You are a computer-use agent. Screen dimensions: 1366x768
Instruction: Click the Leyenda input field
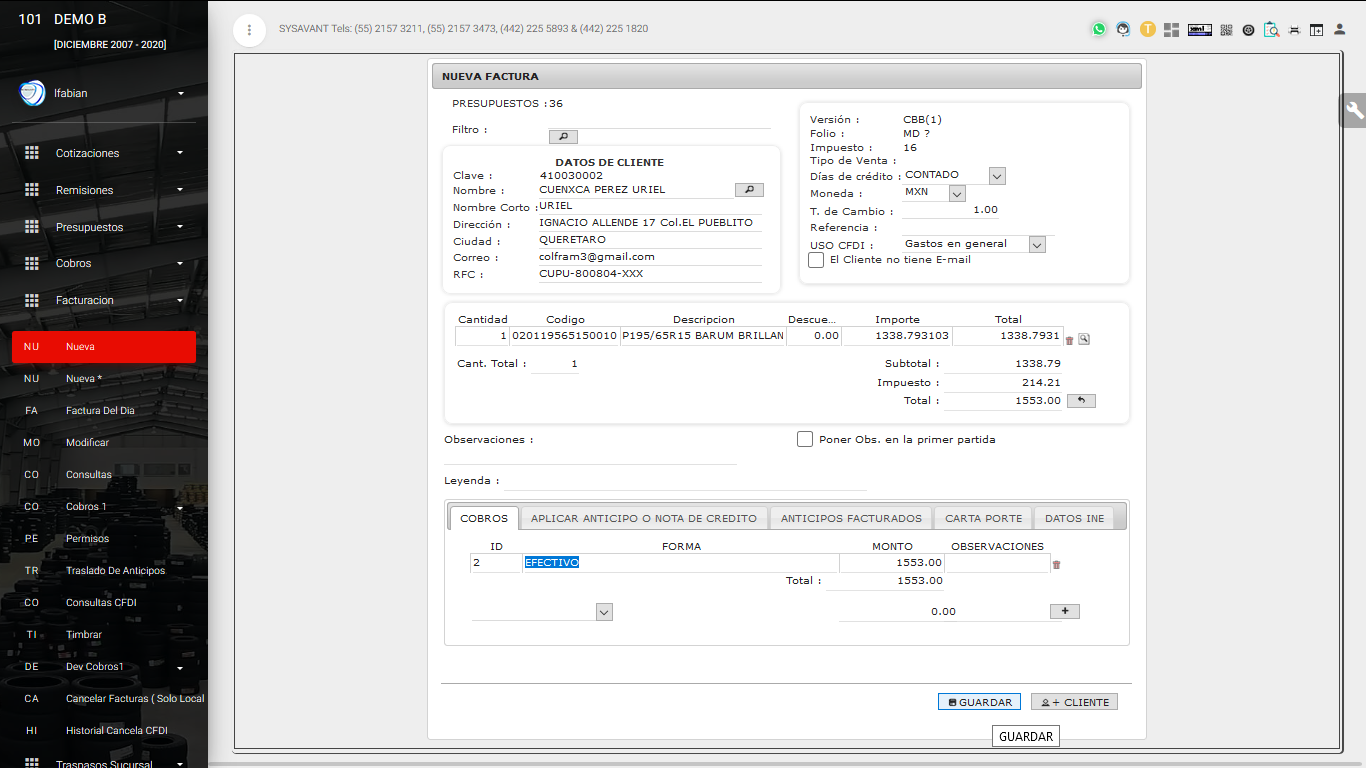tap(684, 481)
